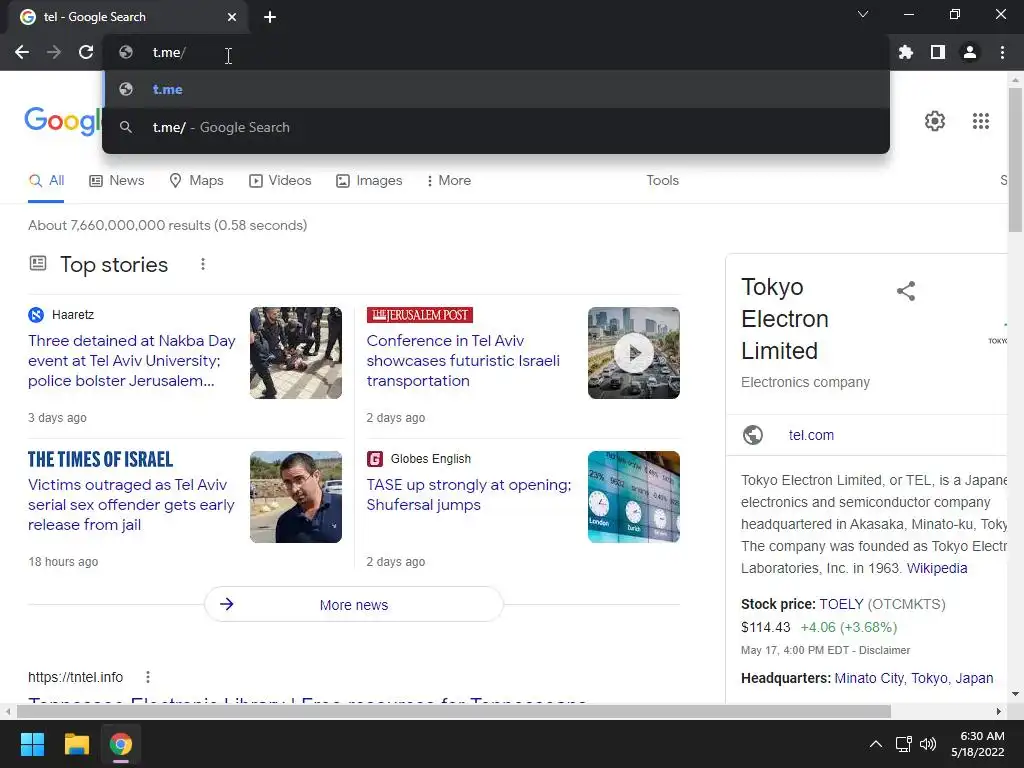Click the scroll right arrow
The width and height of the screenshot is (1024, 768).
click(999, 711)
